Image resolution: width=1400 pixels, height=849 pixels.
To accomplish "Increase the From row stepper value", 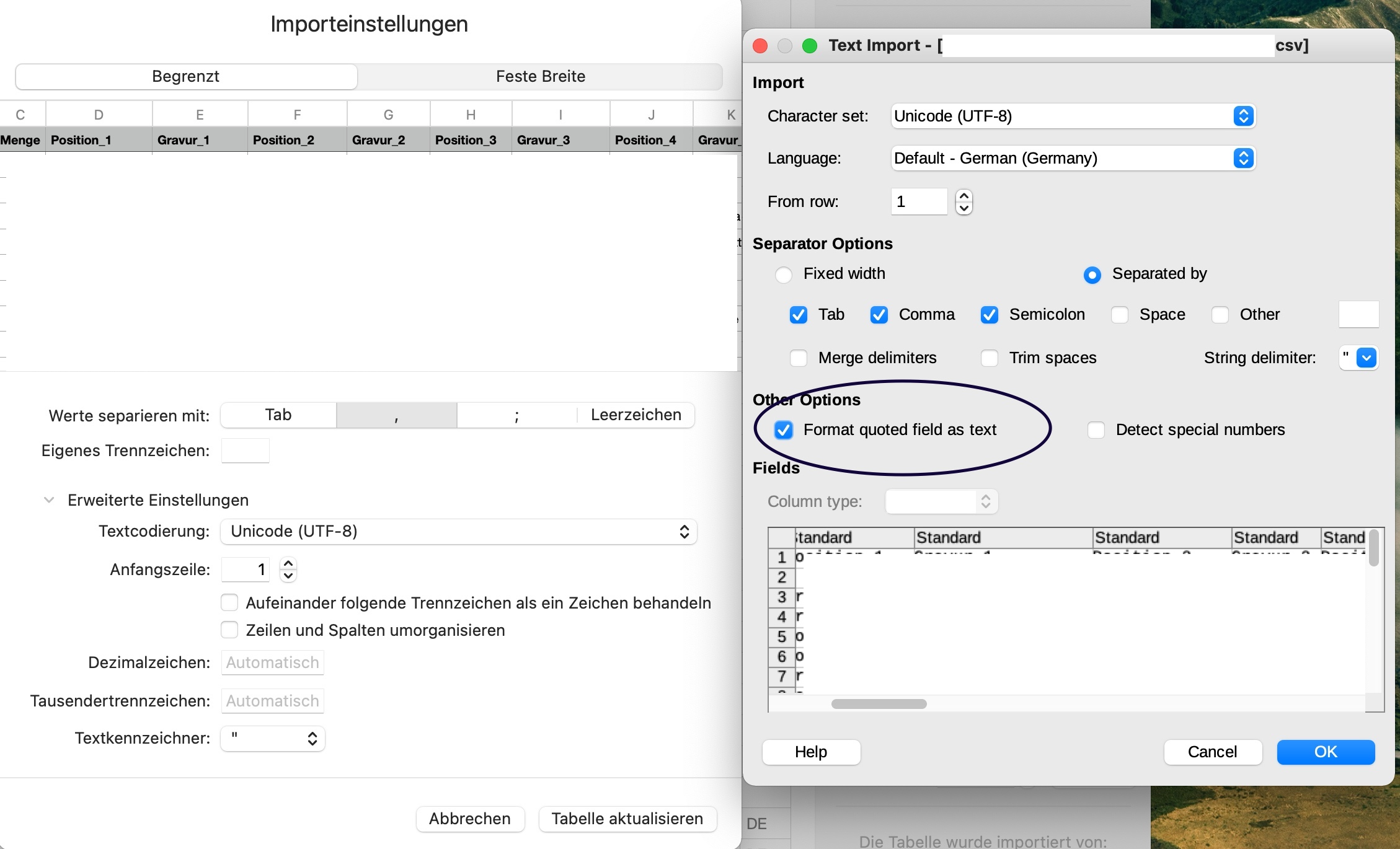I will [964, 196].
